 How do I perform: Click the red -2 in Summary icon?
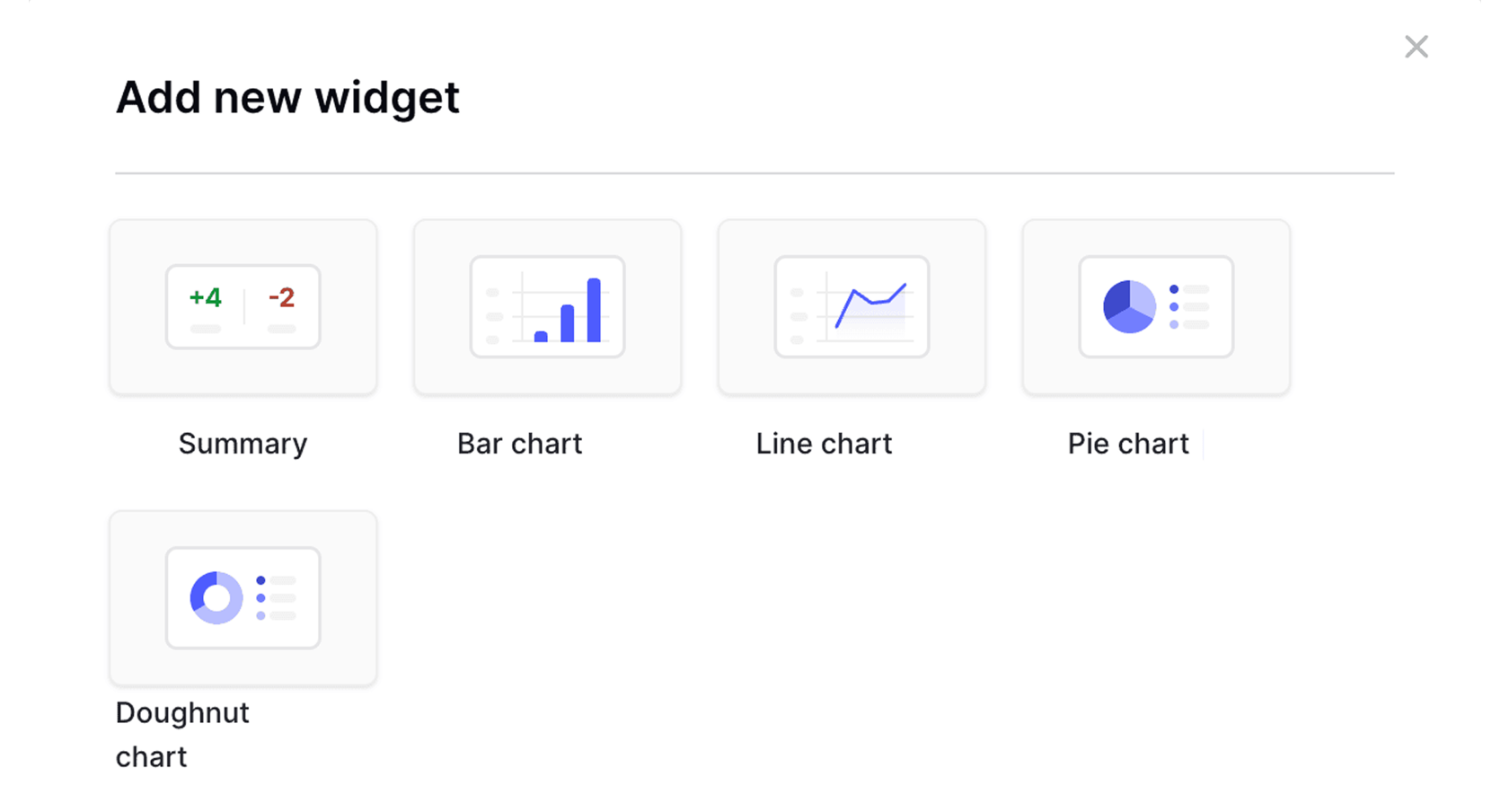[281, 298]
